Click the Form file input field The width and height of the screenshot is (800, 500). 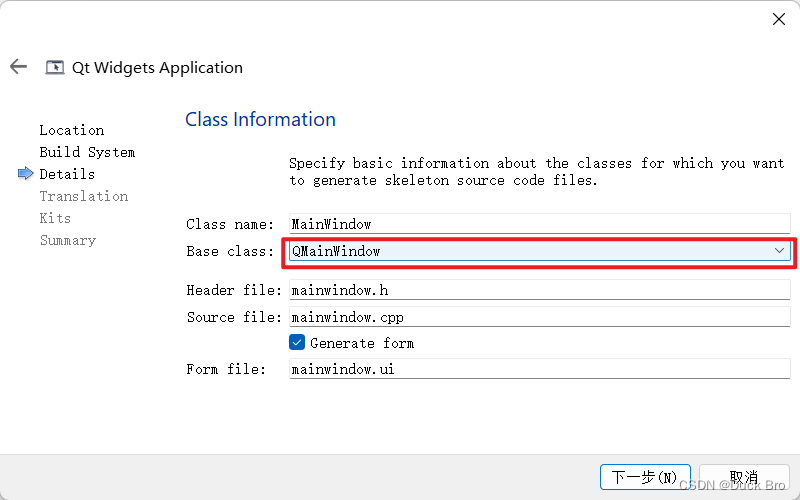tap(538, 369)
